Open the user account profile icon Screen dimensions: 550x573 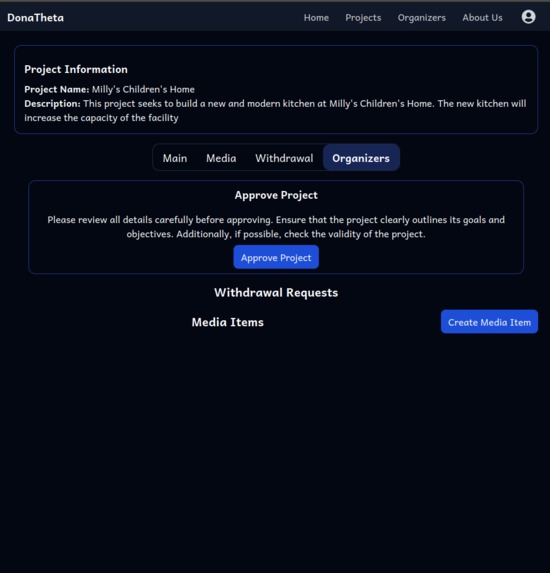tap(528, 17)
